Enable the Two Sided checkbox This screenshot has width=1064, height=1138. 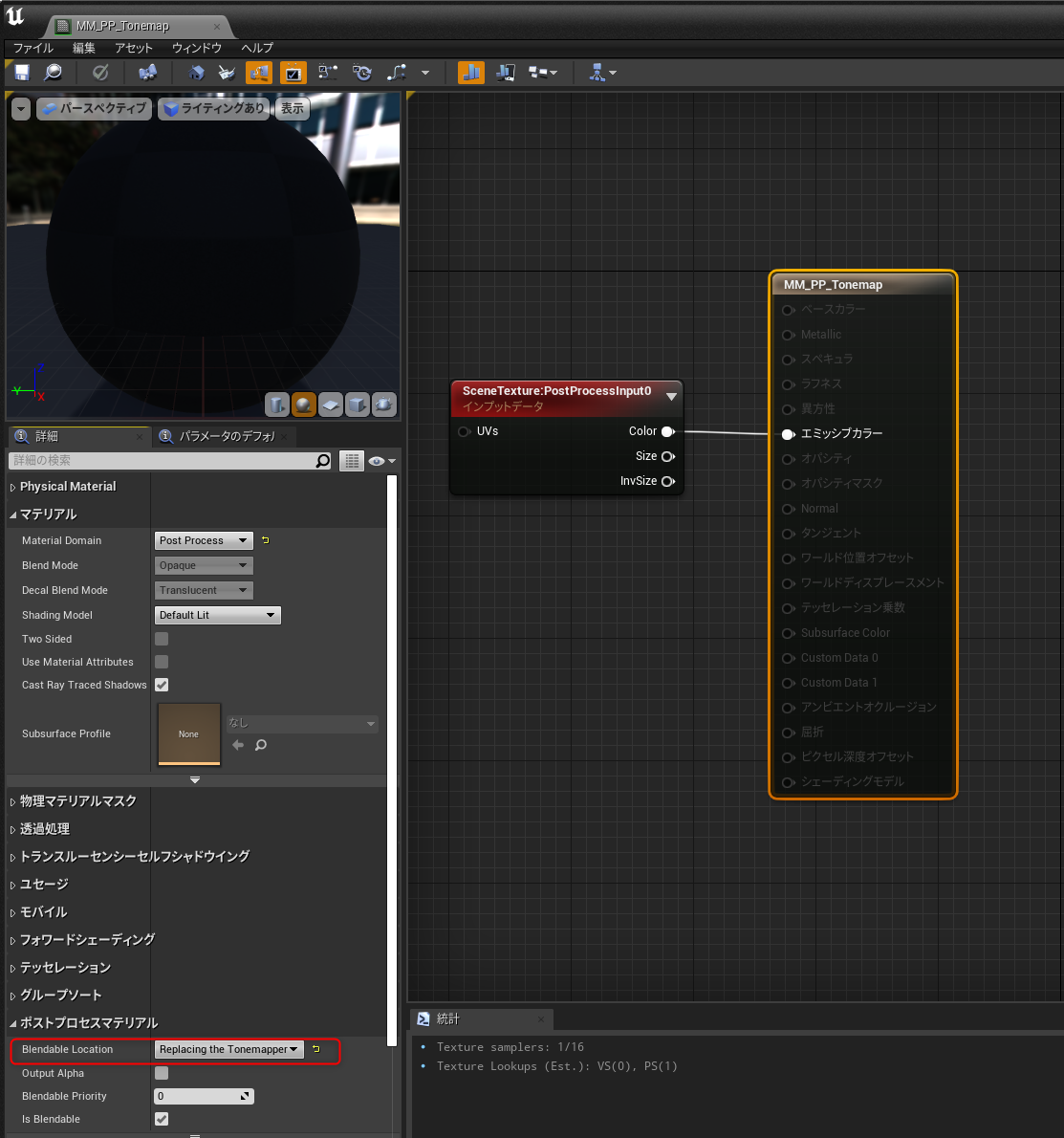click(x=161, y=639)
